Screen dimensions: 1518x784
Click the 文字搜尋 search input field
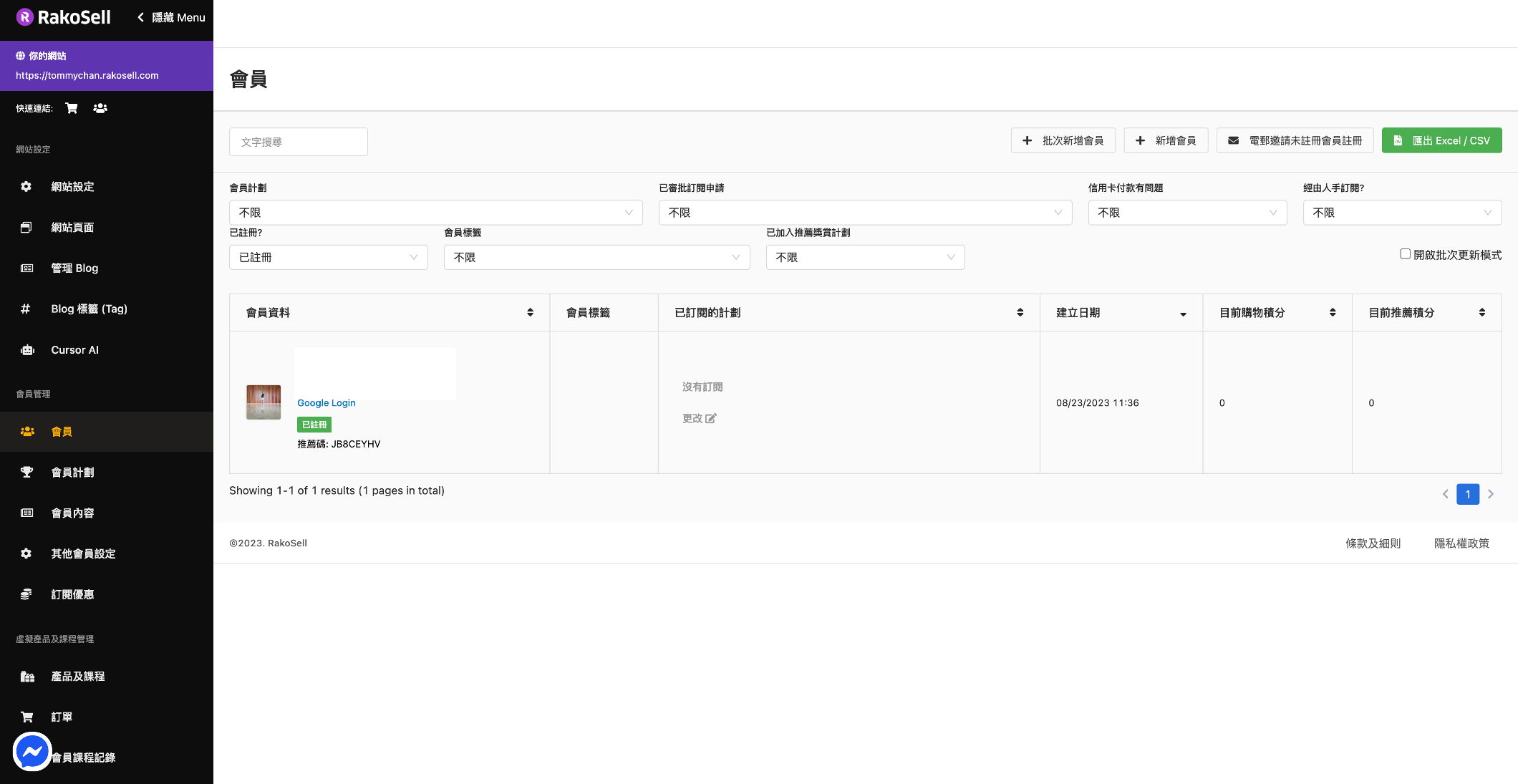pyautogui.click(x=298, y=142)
